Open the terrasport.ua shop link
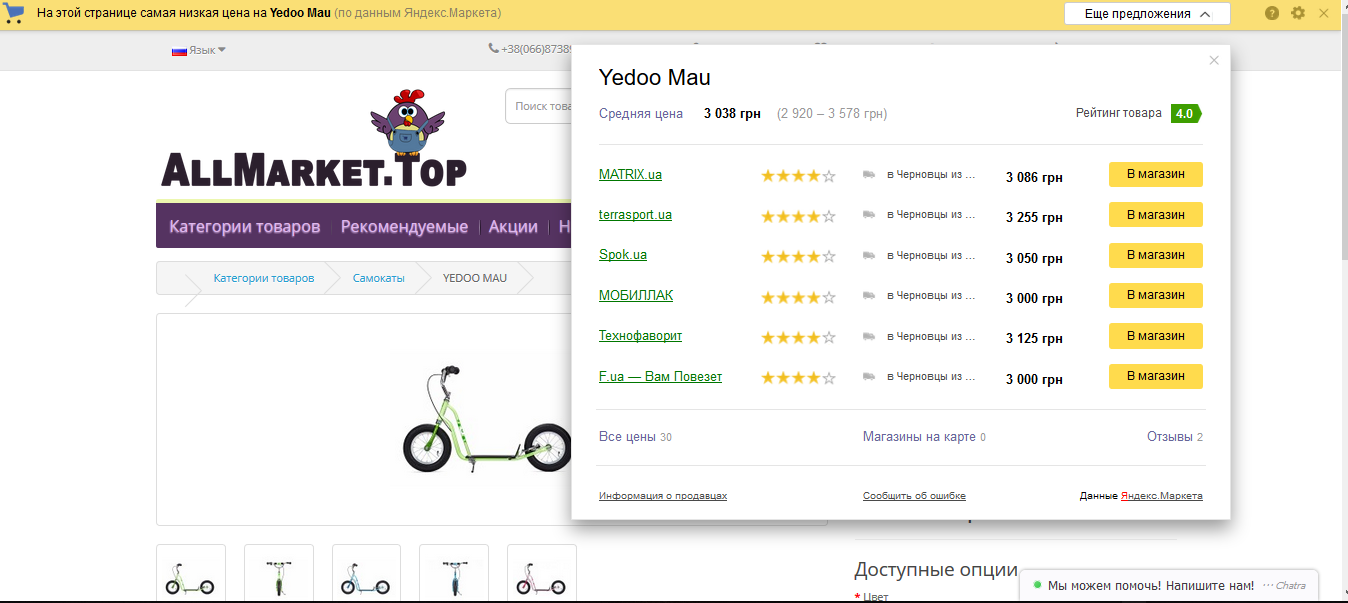The width and height of the screenshot is (1348, 603). pos(635,215)
